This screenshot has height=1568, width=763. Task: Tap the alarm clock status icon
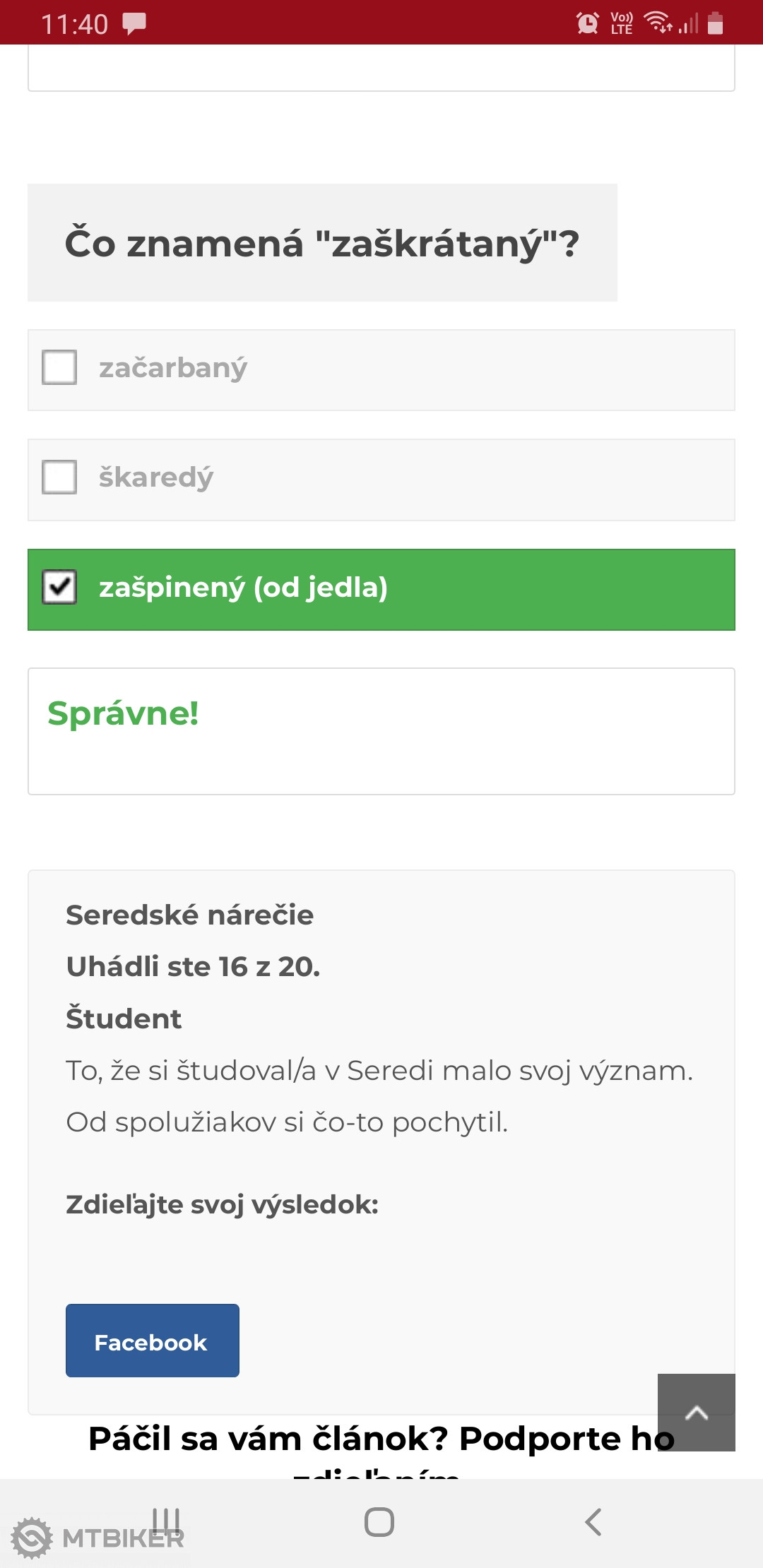(587, 23)
